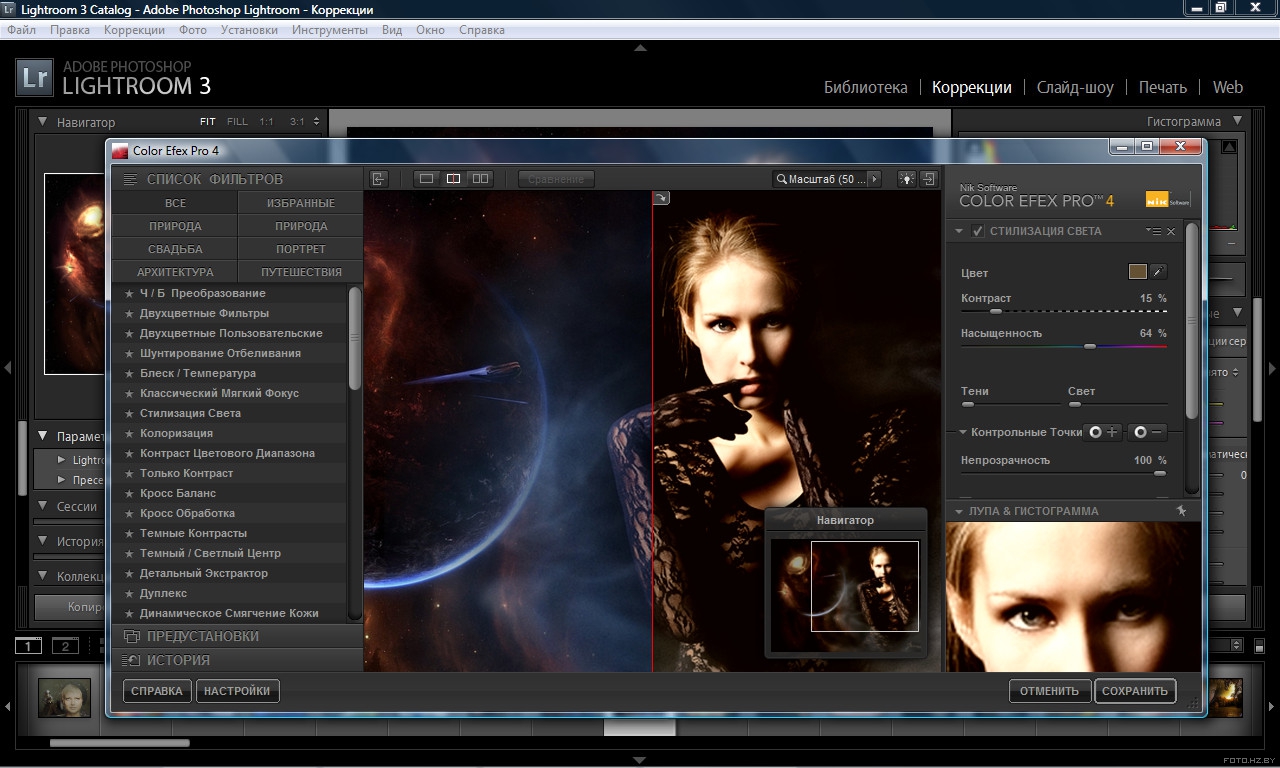Image resolution: width=1280 pixels, height=768 pixels.
Task: Set Lightroom navigator zoom to FIT
Action: pos(207,122)
